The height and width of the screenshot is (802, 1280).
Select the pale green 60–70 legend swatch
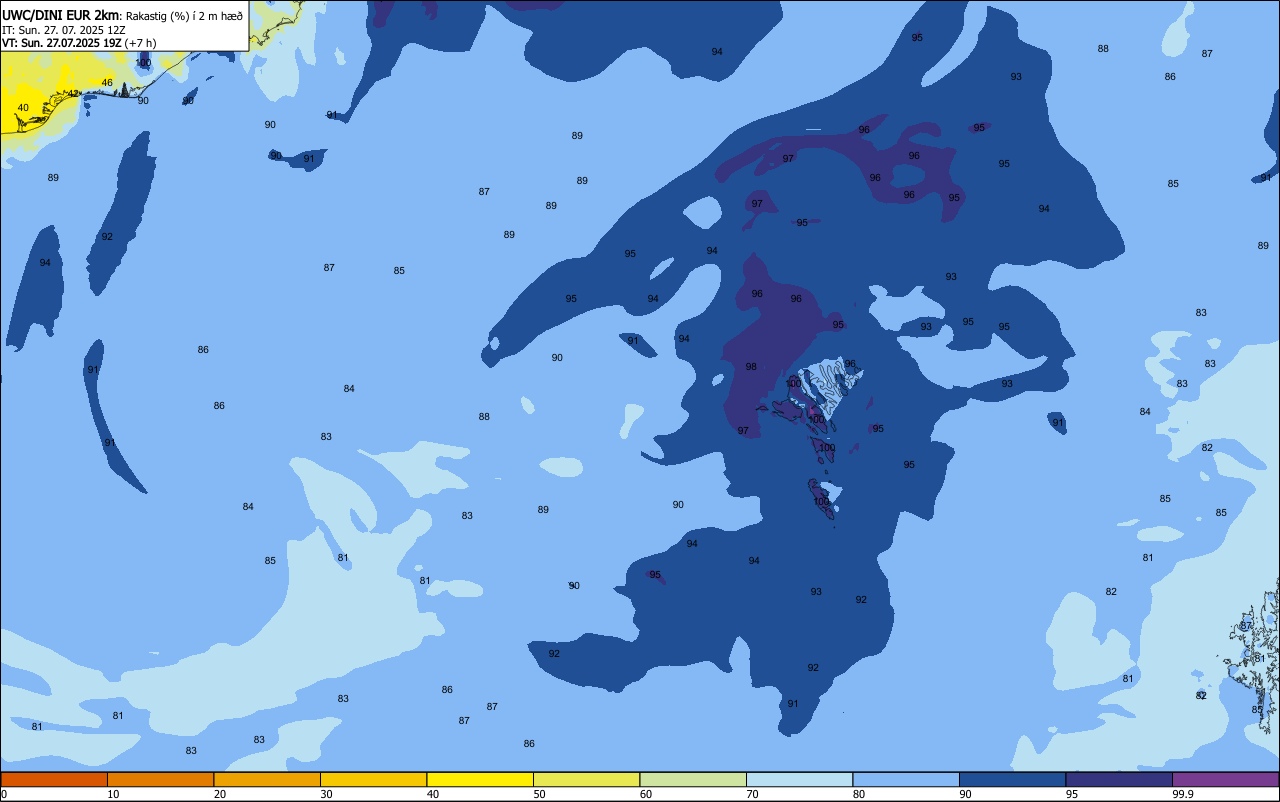click(x=693, y=779)
